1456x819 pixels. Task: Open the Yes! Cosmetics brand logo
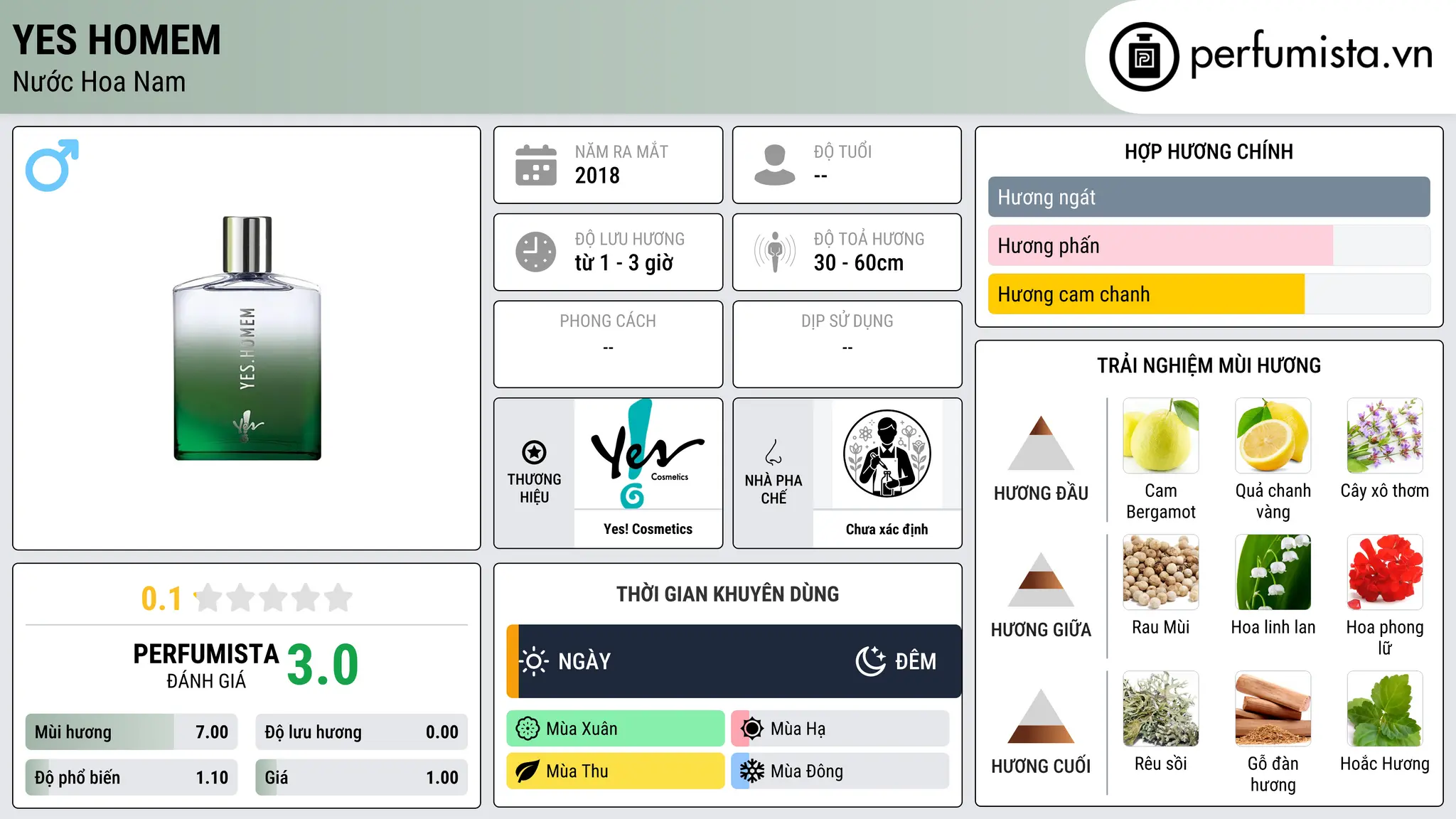pos(648,454)
